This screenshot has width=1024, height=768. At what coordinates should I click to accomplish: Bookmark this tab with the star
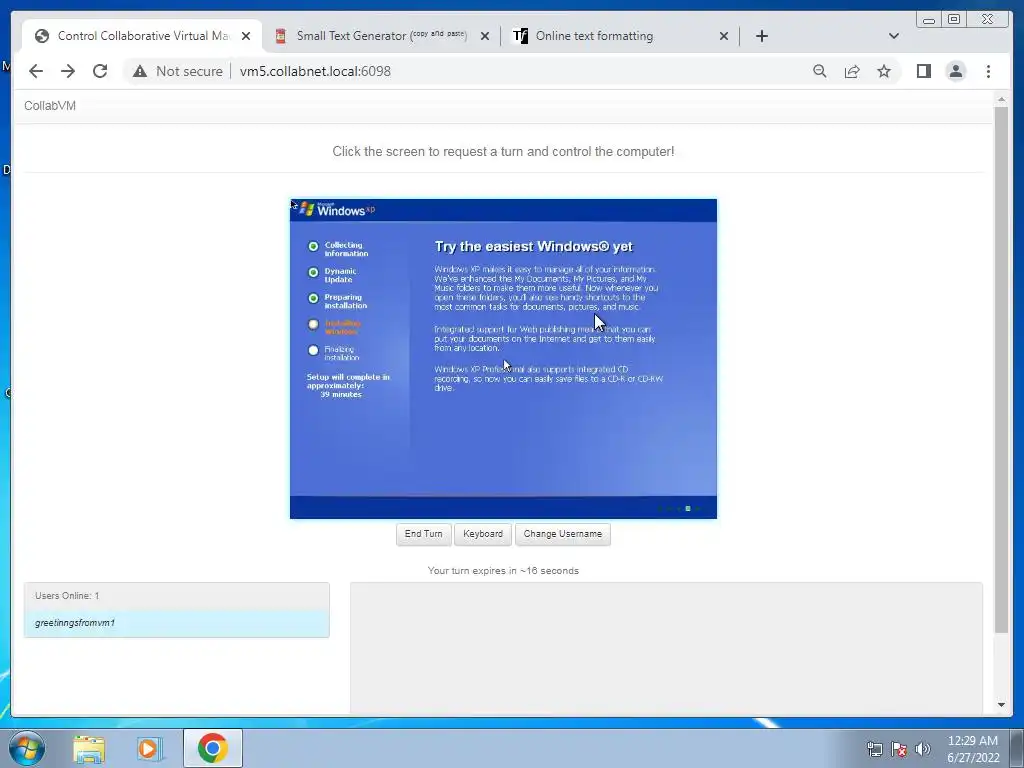tap(884, 71)
